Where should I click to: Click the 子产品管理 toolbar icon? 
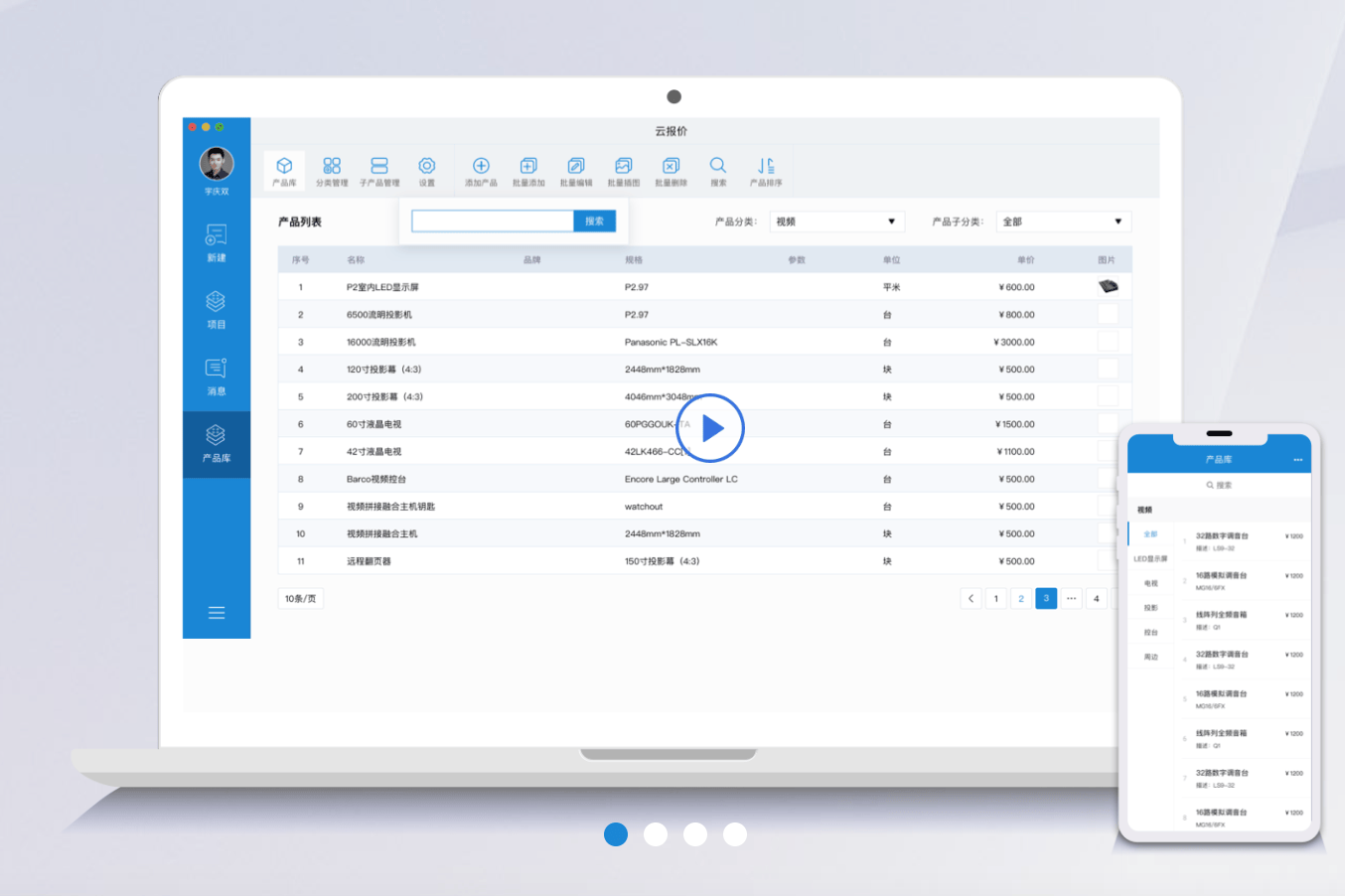[x=379, y=171]
